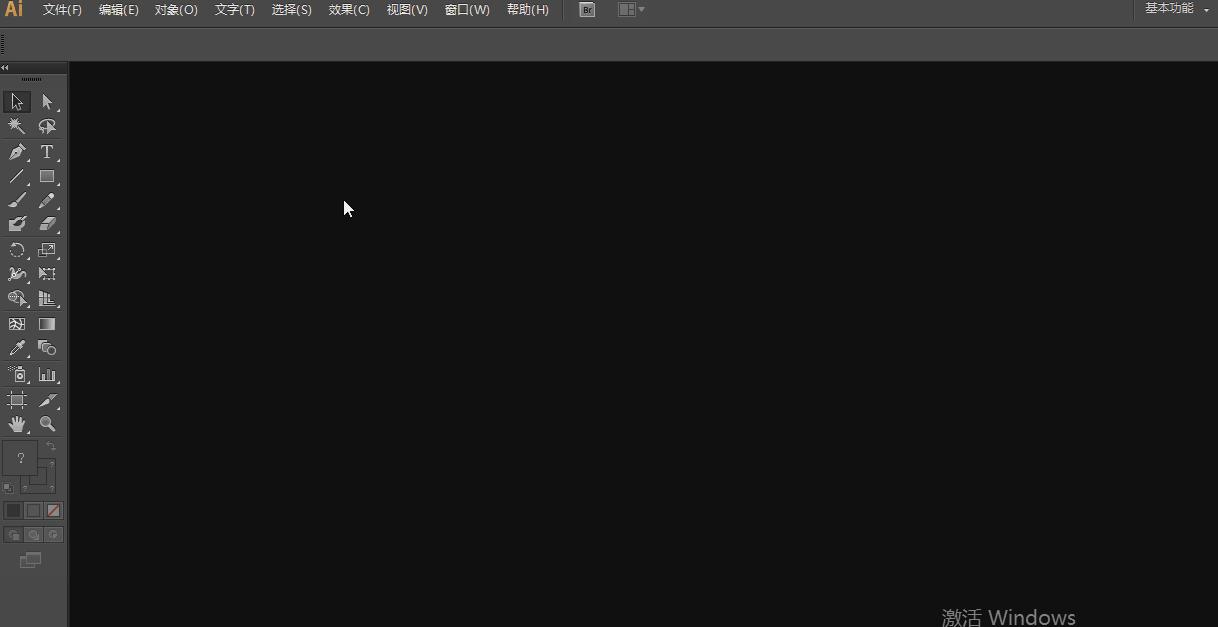
Task: Select the Type tool
Action: [47, 151]
